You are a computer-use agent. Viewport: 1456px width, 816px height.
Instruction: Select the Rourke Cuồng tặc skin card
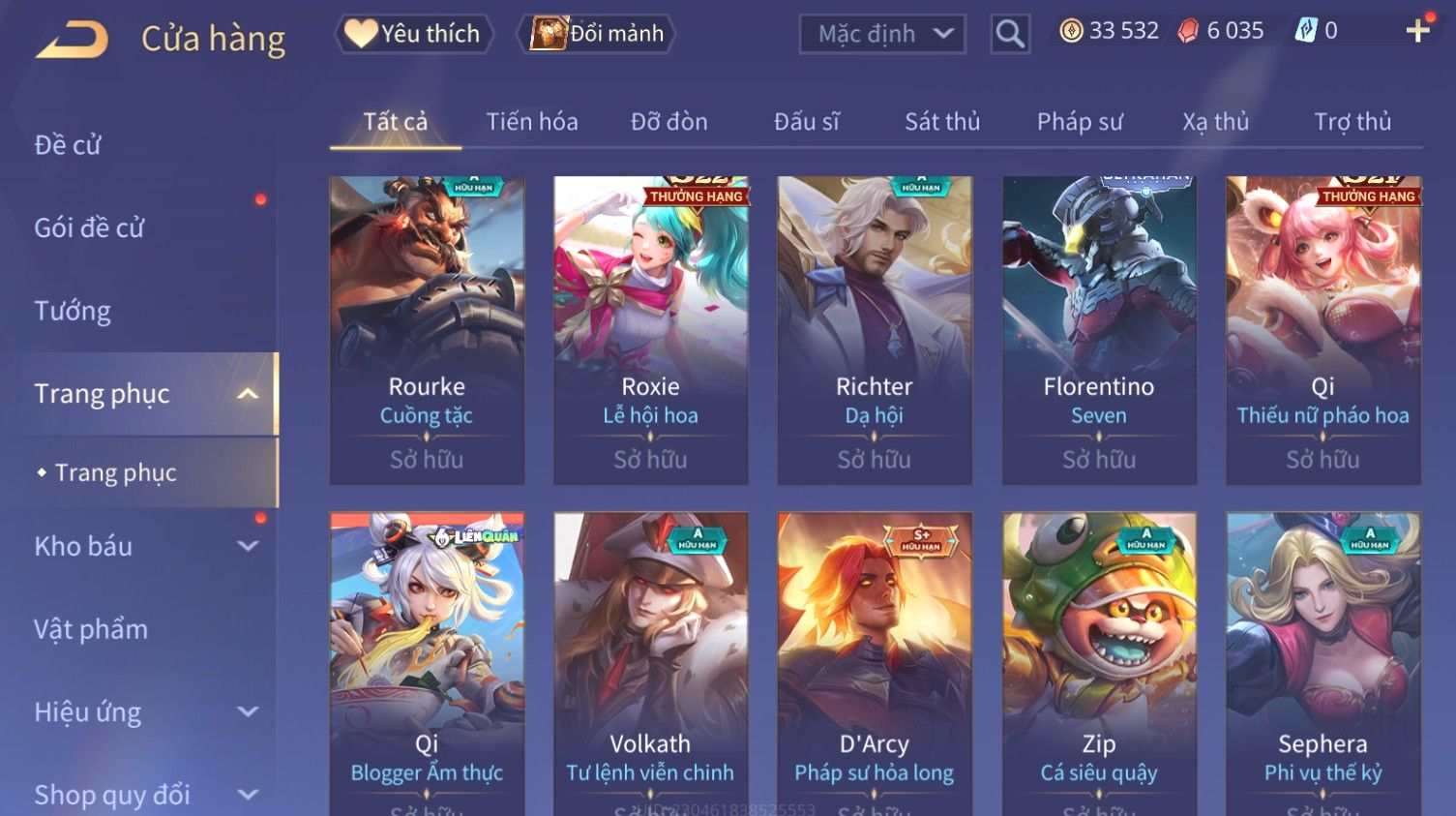click(x=427, y=330)
